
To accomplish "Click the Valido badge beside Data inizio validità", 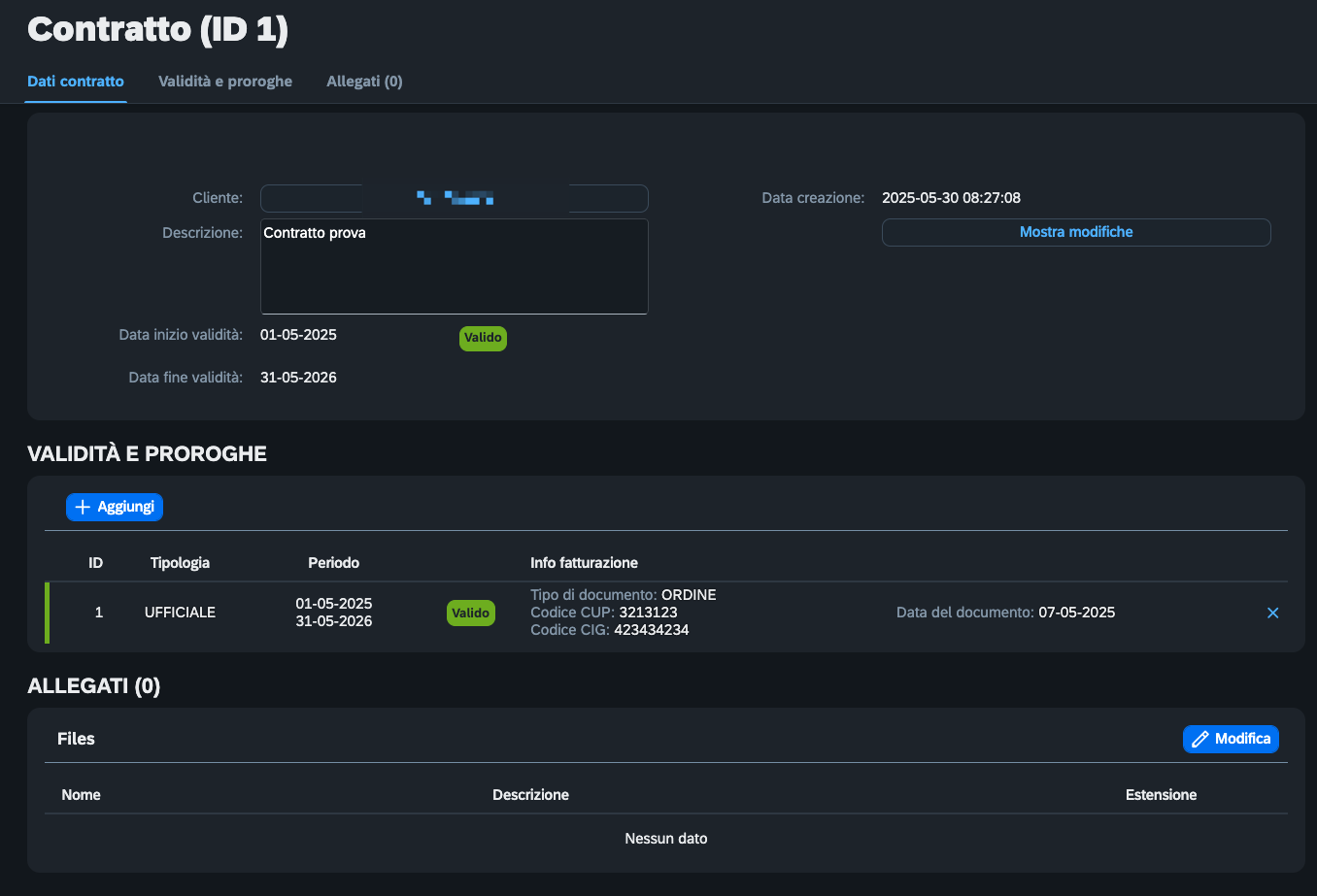I will [483, 338].
